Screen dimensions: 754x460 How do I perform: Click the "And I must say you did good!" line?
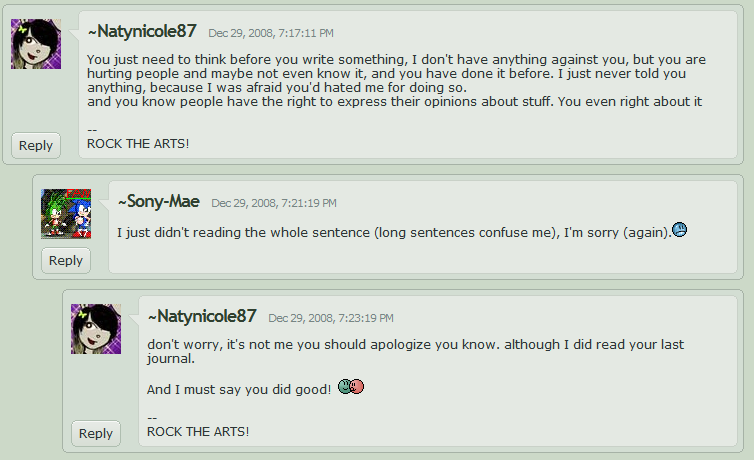(x=238, y=388)
